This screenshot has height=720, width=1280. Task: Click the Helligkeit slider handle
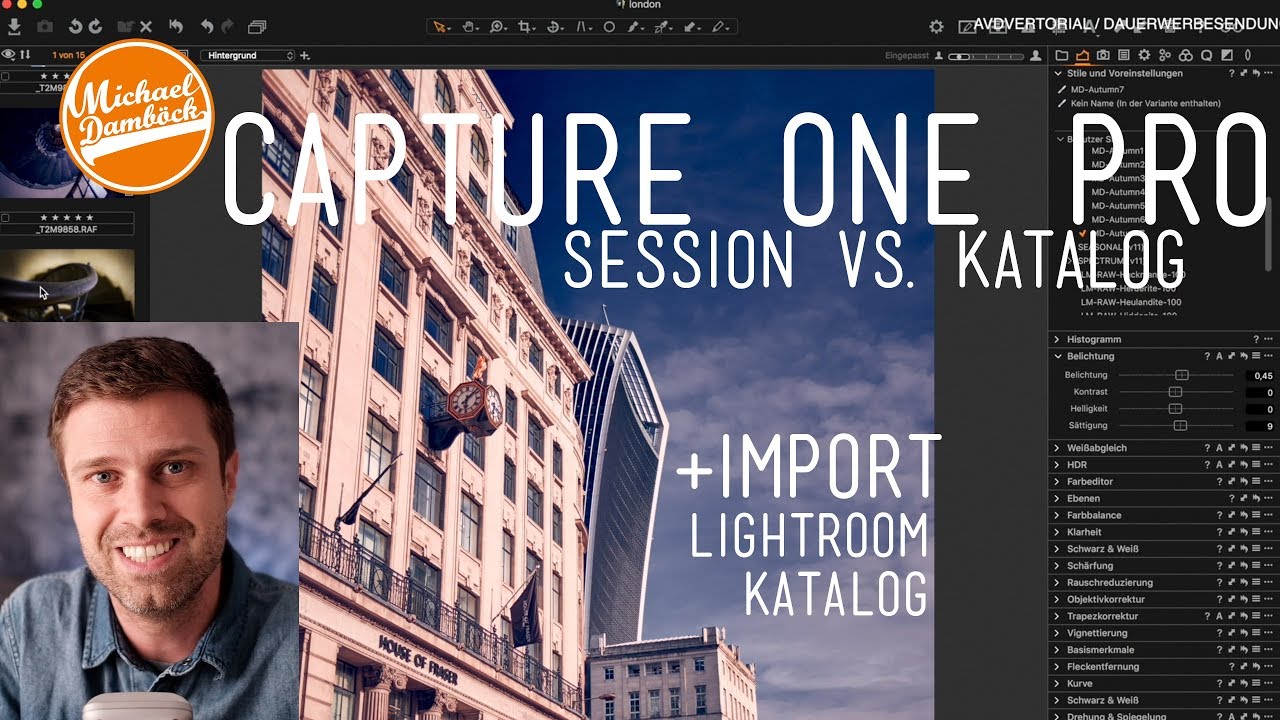(1175, 409)
